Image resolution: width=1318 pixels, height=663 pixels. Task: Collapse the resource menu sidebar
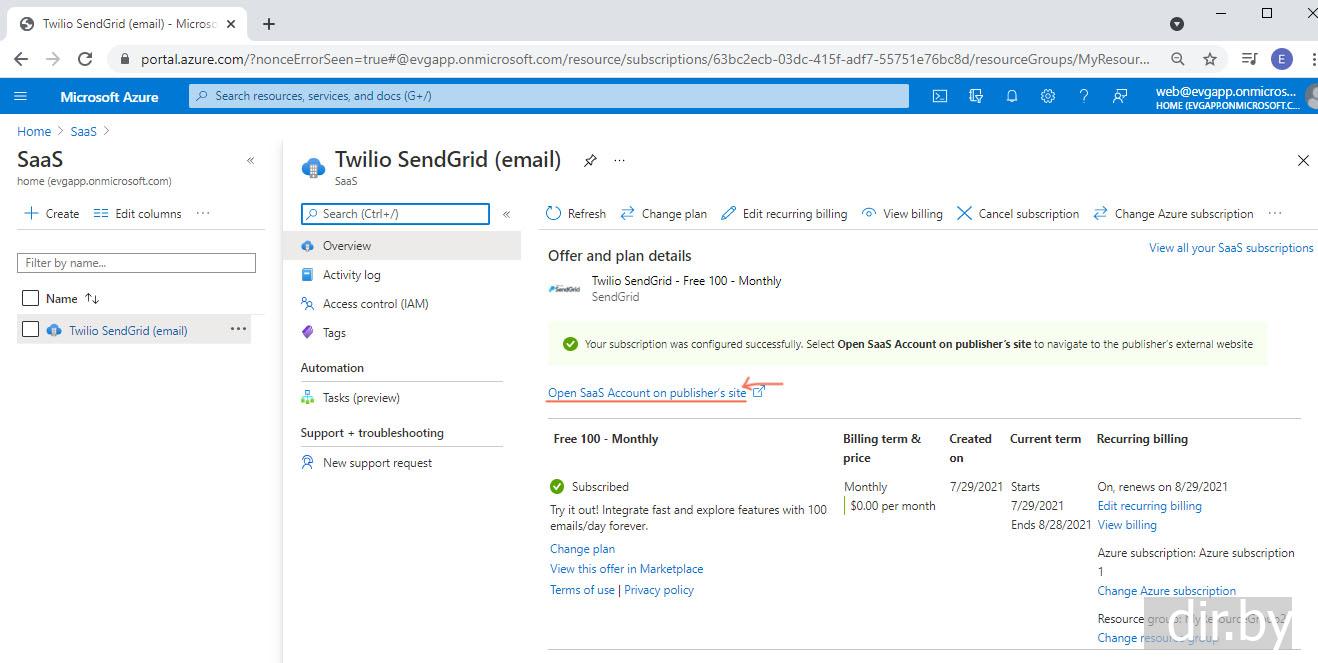point(506,214)
